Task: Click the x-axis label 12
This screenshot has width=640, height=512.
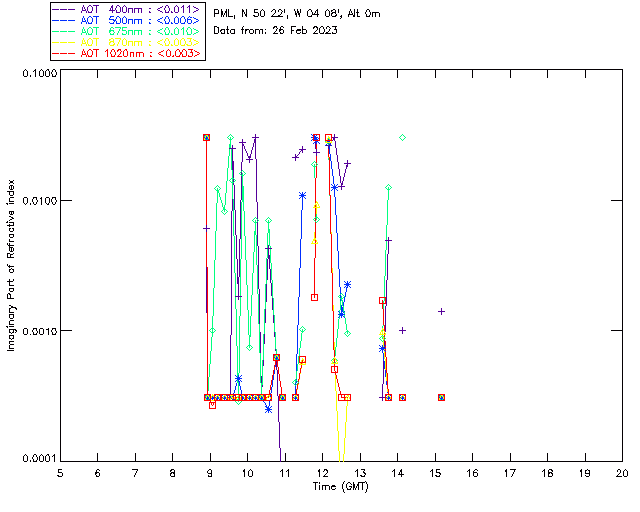Action: pyautogui.click(x=322, y=473)
